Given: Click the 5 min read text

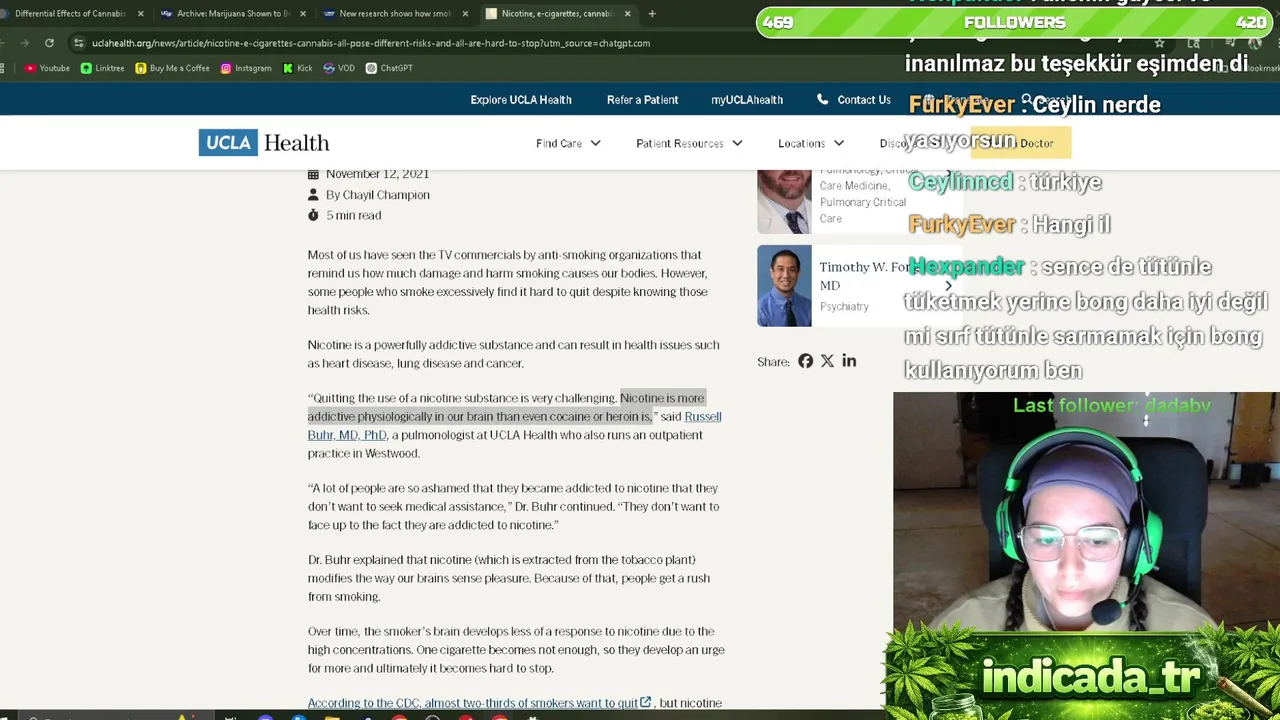Looking at the screenshot, I should [x=353, y=215].
